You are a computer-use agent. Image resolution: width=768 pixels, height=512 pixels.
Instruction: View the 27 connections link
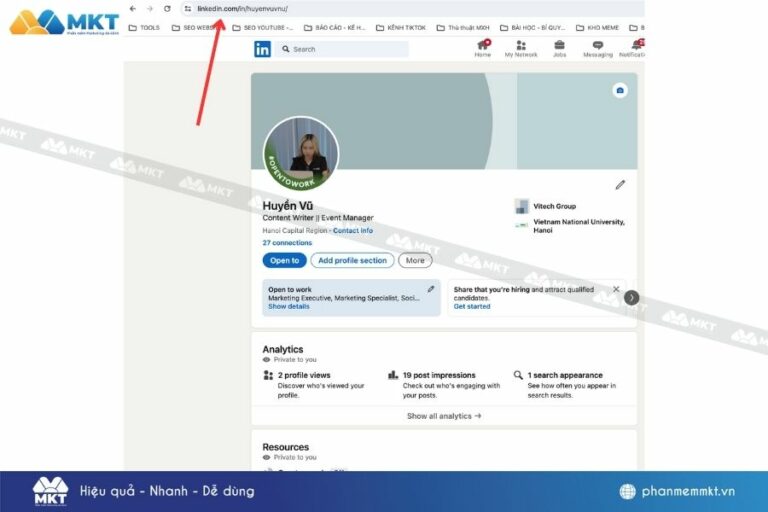[x=287, y=243]
